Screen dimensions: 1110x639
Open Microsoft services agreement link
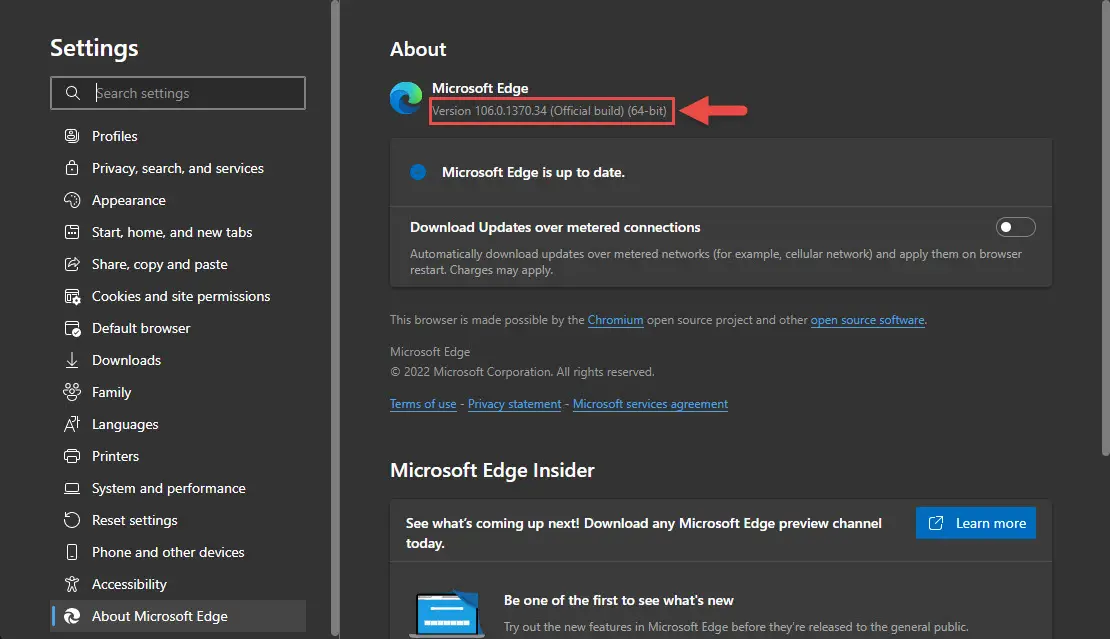pyautogui.click(x=650, y=404)
